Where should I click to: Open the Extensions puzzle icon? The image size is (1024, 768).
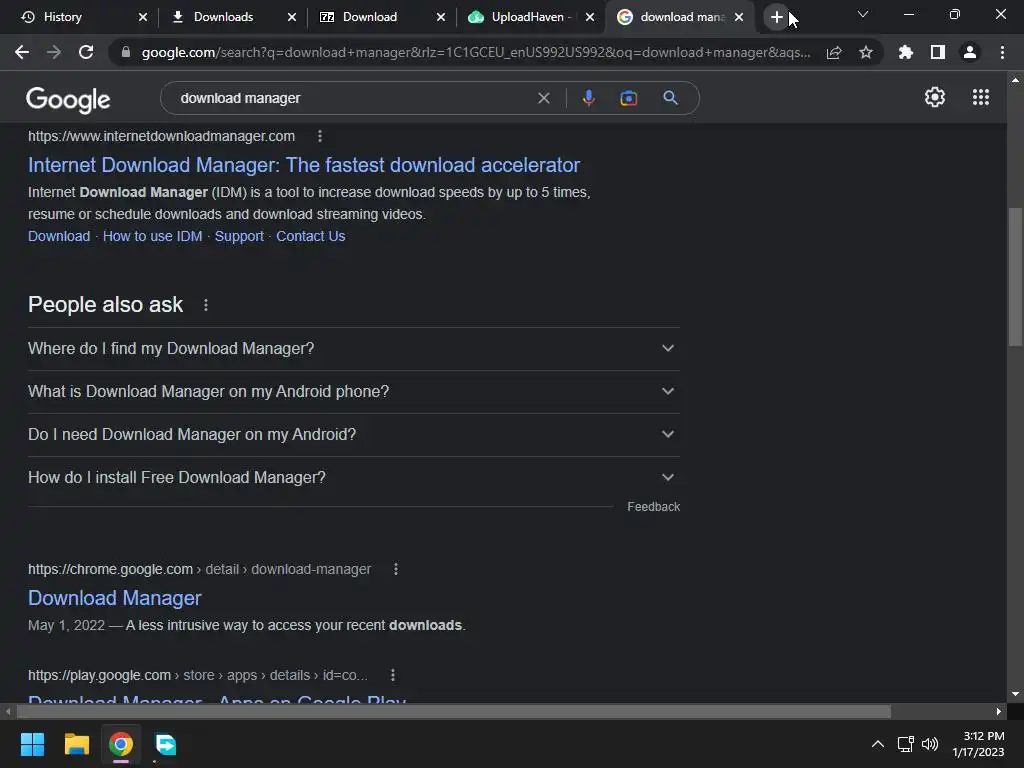coord(905,52)
